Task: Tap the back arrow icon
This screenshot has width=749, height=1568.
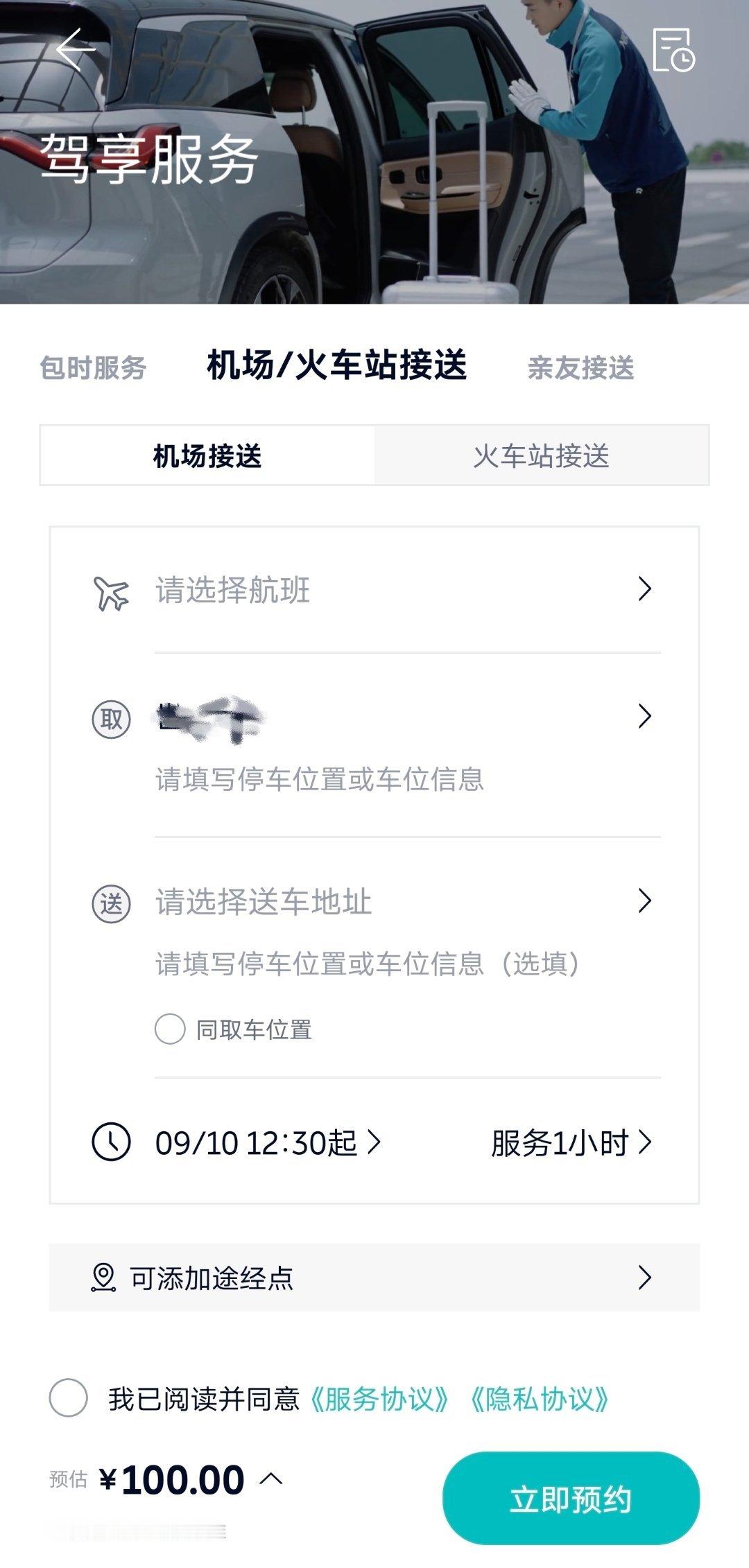Action: (76, 49)
